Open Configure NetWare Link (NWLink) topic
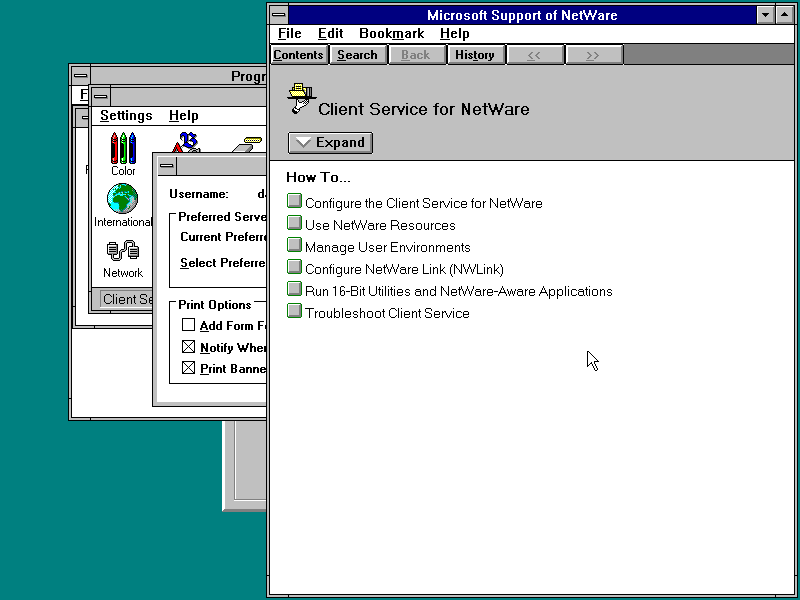800x600 pixels. 404,269
